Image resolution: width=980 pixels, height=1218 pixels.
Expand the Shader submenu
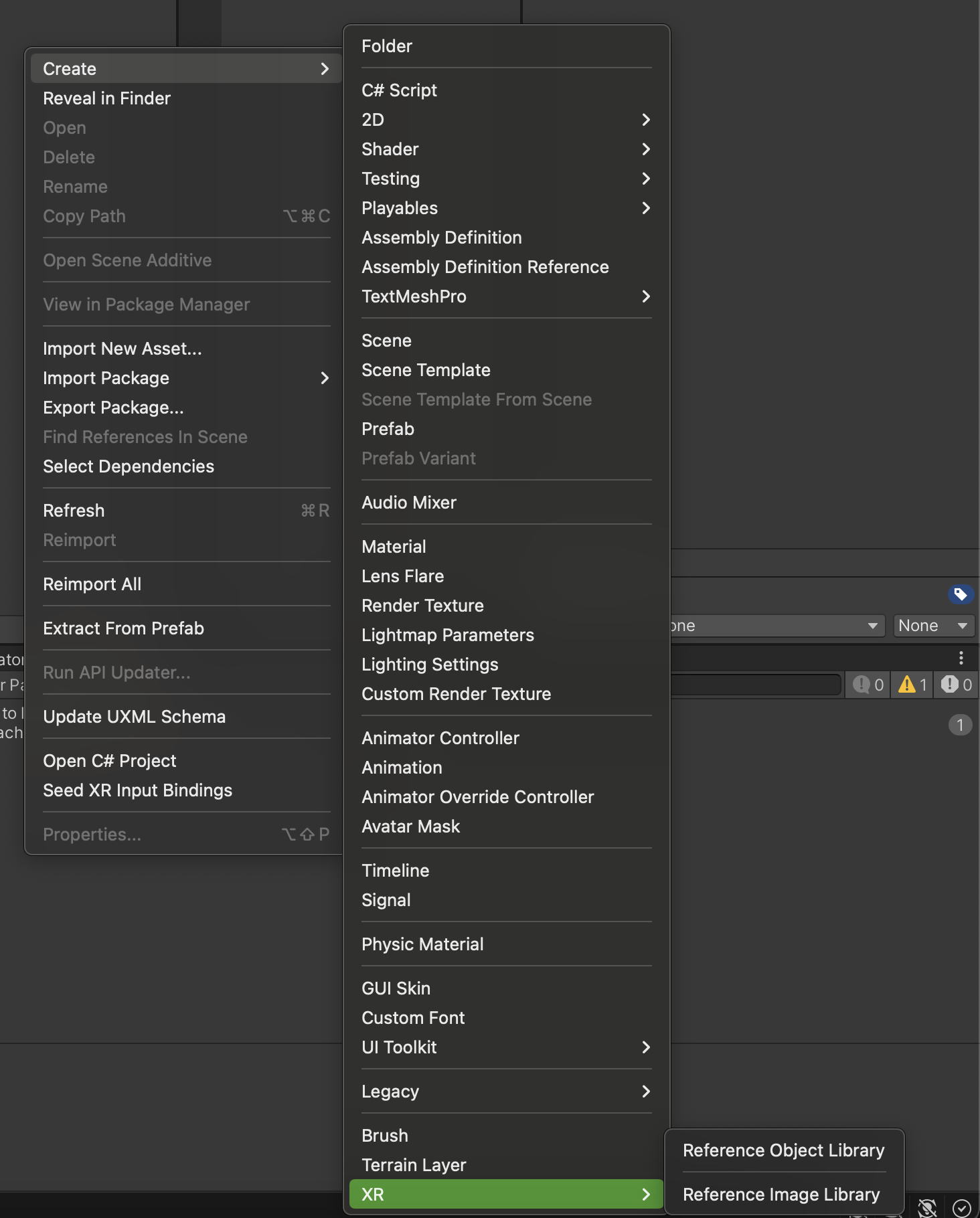coord(506,149)
